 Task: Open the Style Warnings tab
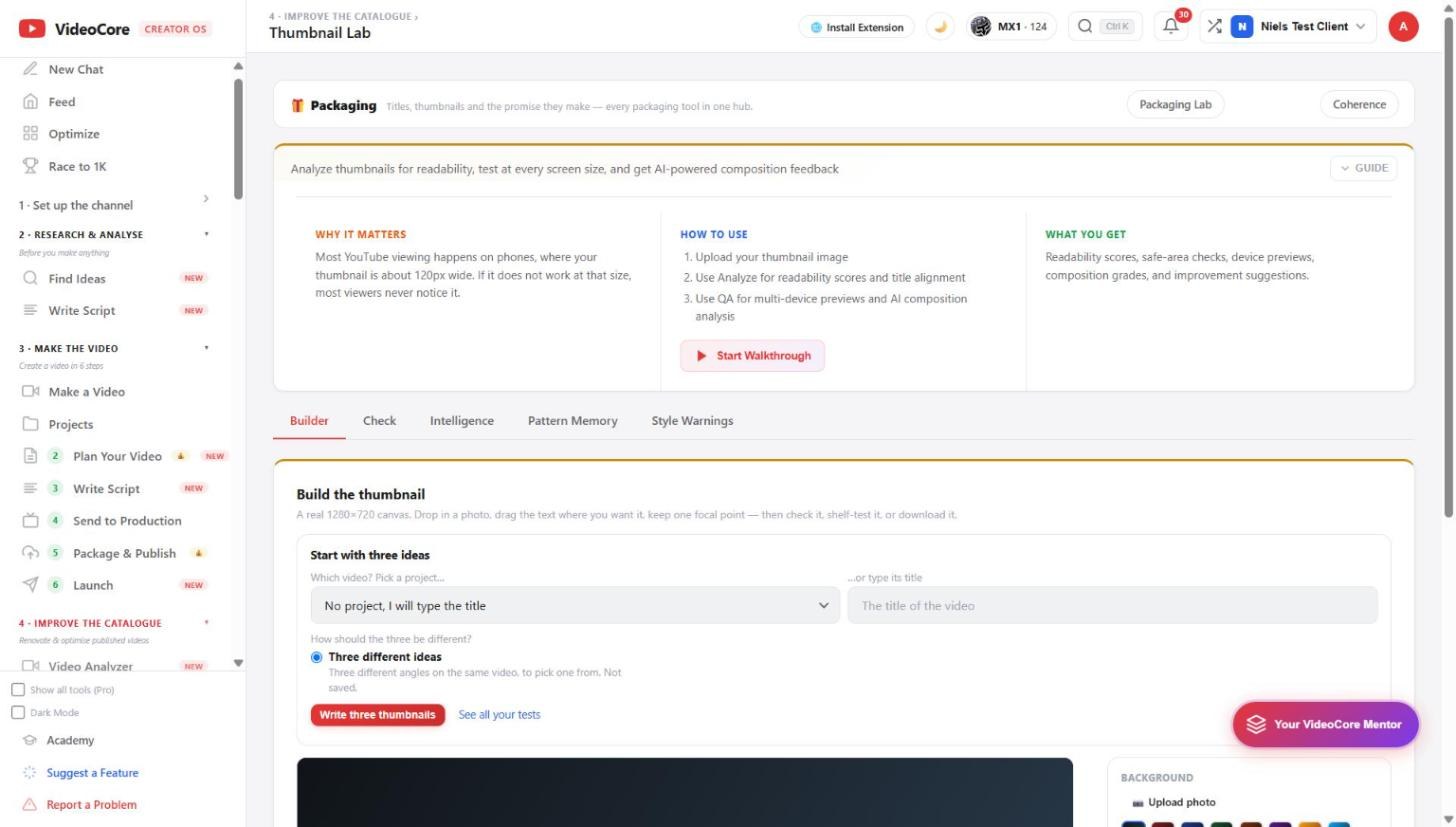pos(692,421)
